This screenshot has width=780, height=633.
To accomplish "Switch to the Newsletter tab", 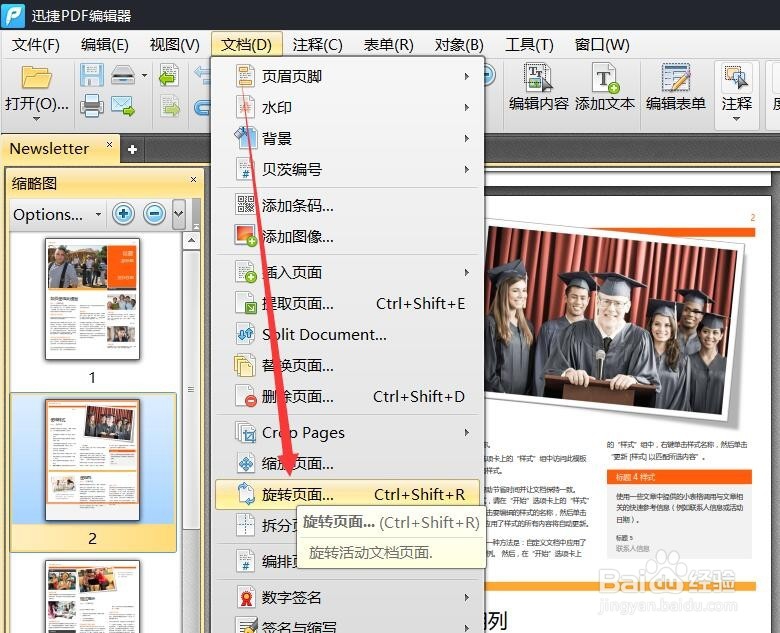I will 49,148.
